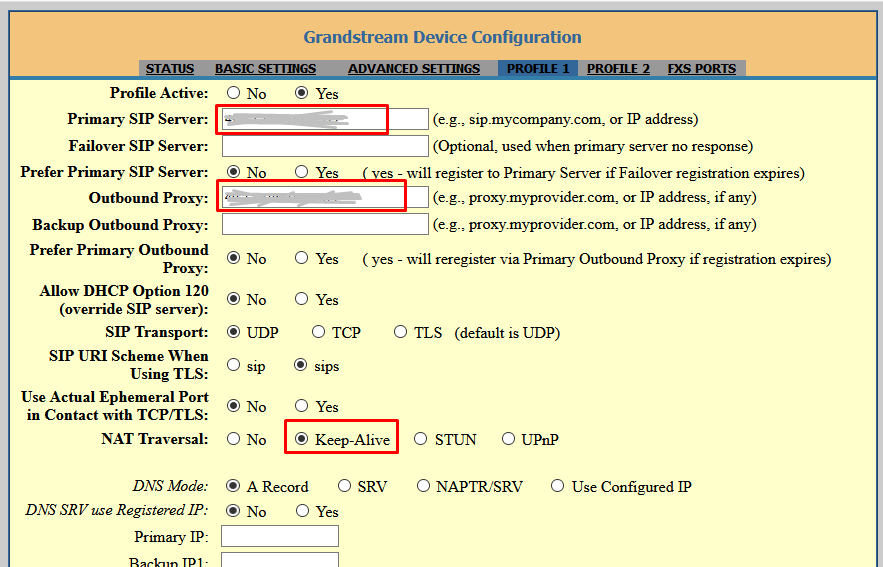Viewport: 883px width, 567px height.
Task: Click the Outbound Proxy input field
Action: click(324, 197)
